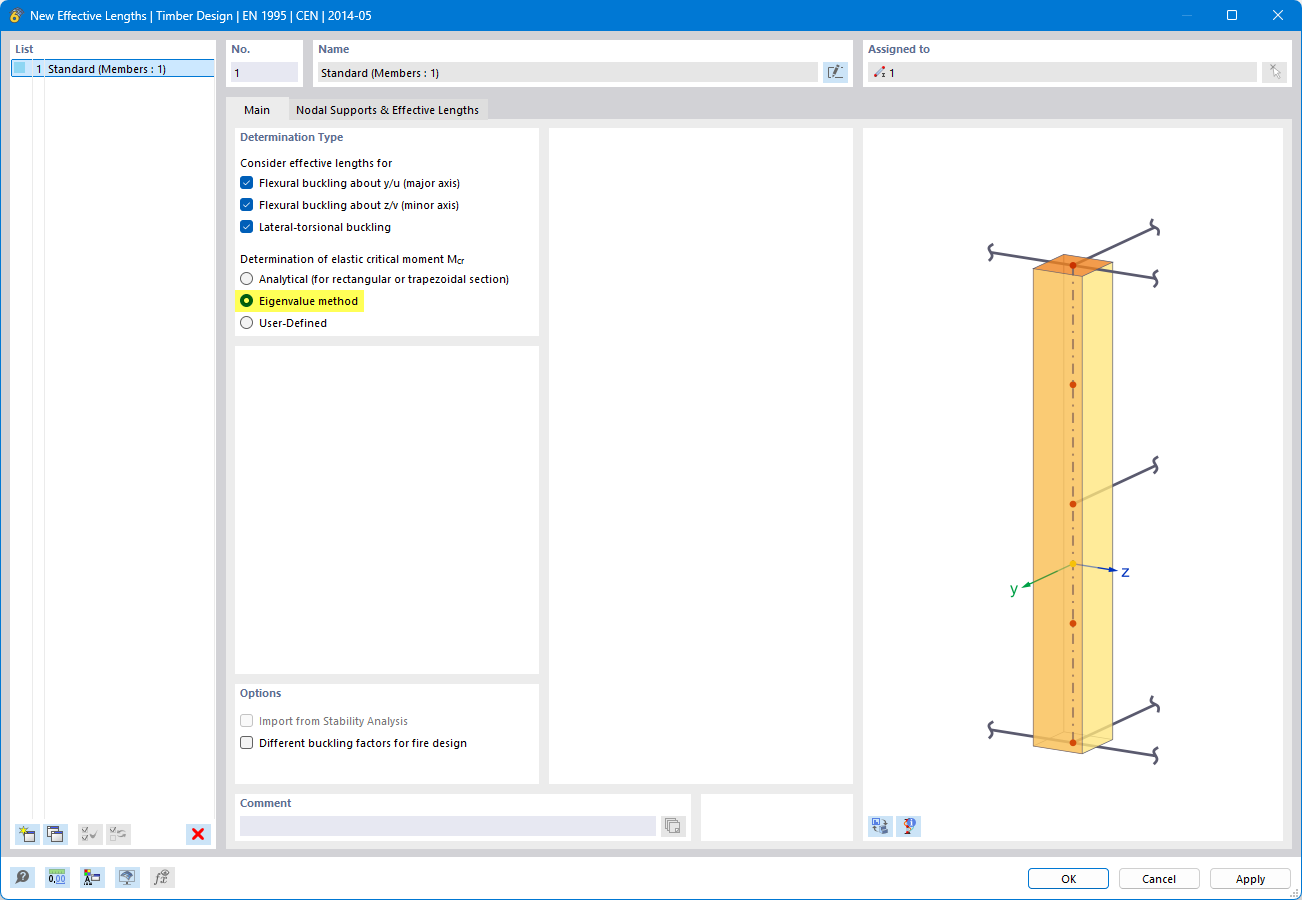Click the Options section heading
The width and height of the screenshot is (1302, 900).
tap(260, 693)
